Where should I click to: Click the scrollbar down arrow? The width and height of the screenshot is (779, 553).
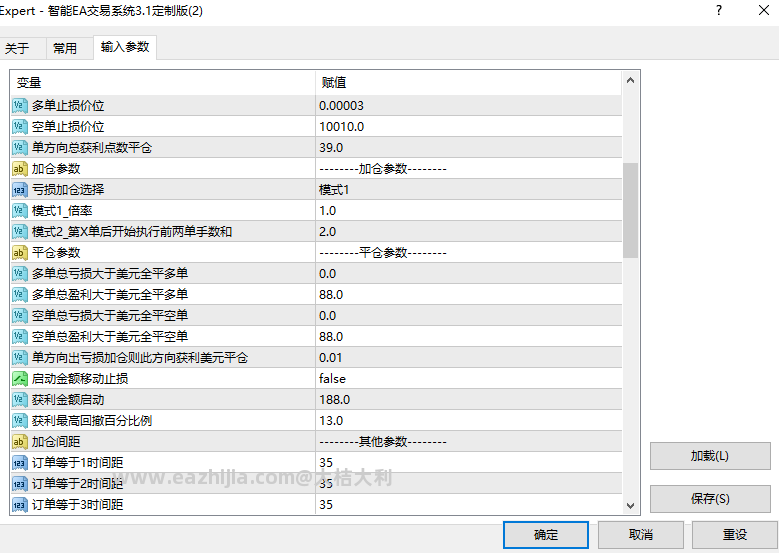(630, 505)
